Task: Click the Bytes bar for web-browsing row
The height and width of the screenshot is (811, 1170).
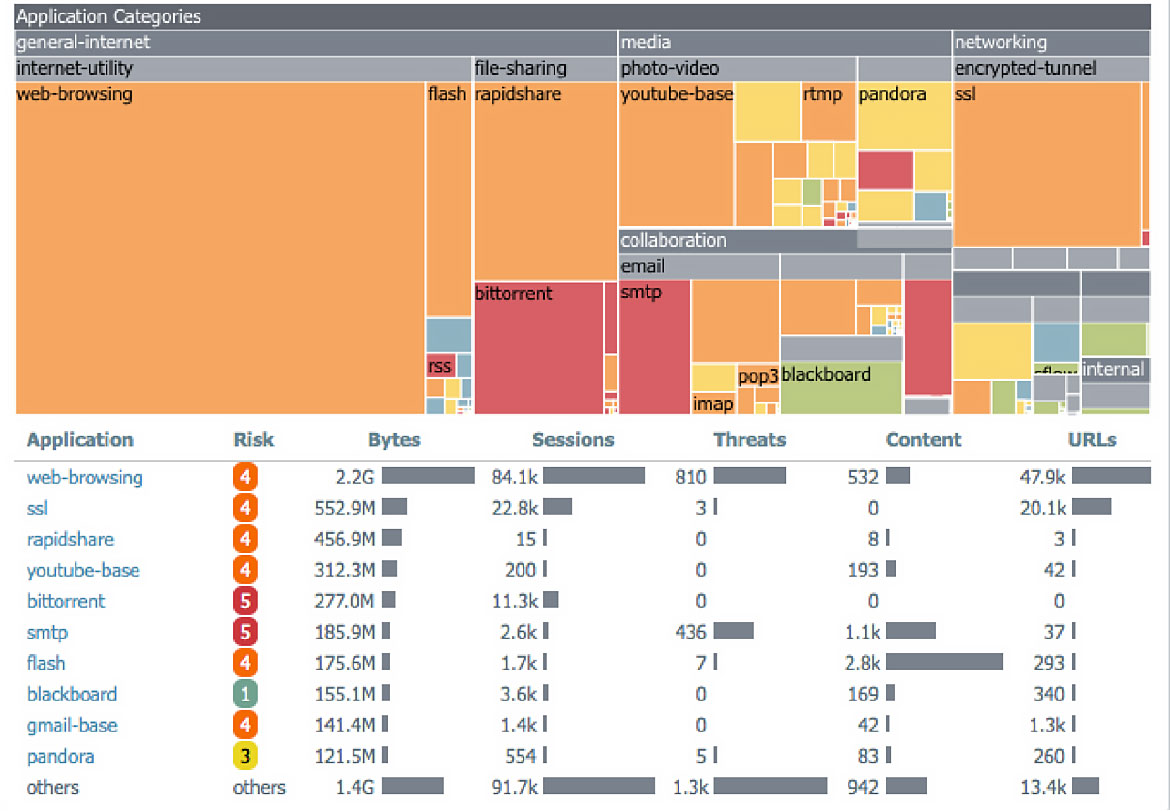Action: pyautogui.click(x=428, y=477)
